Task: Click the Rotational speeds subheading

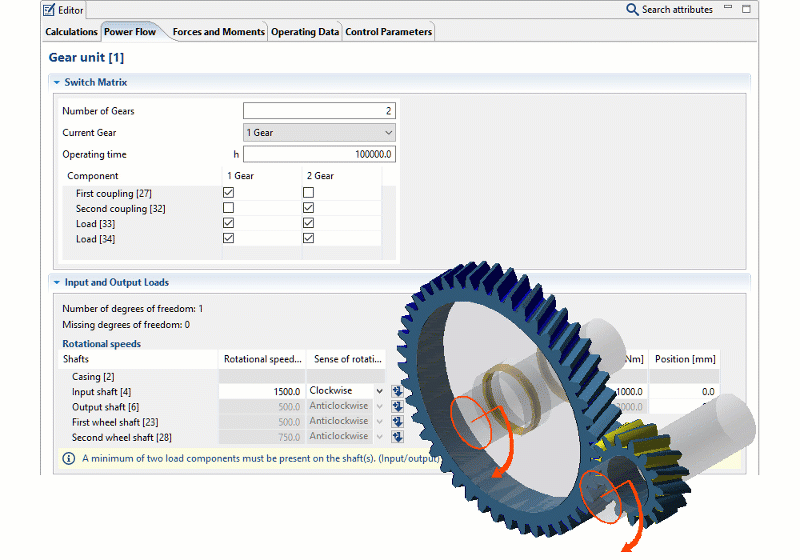Action: [x=102, y=344]
